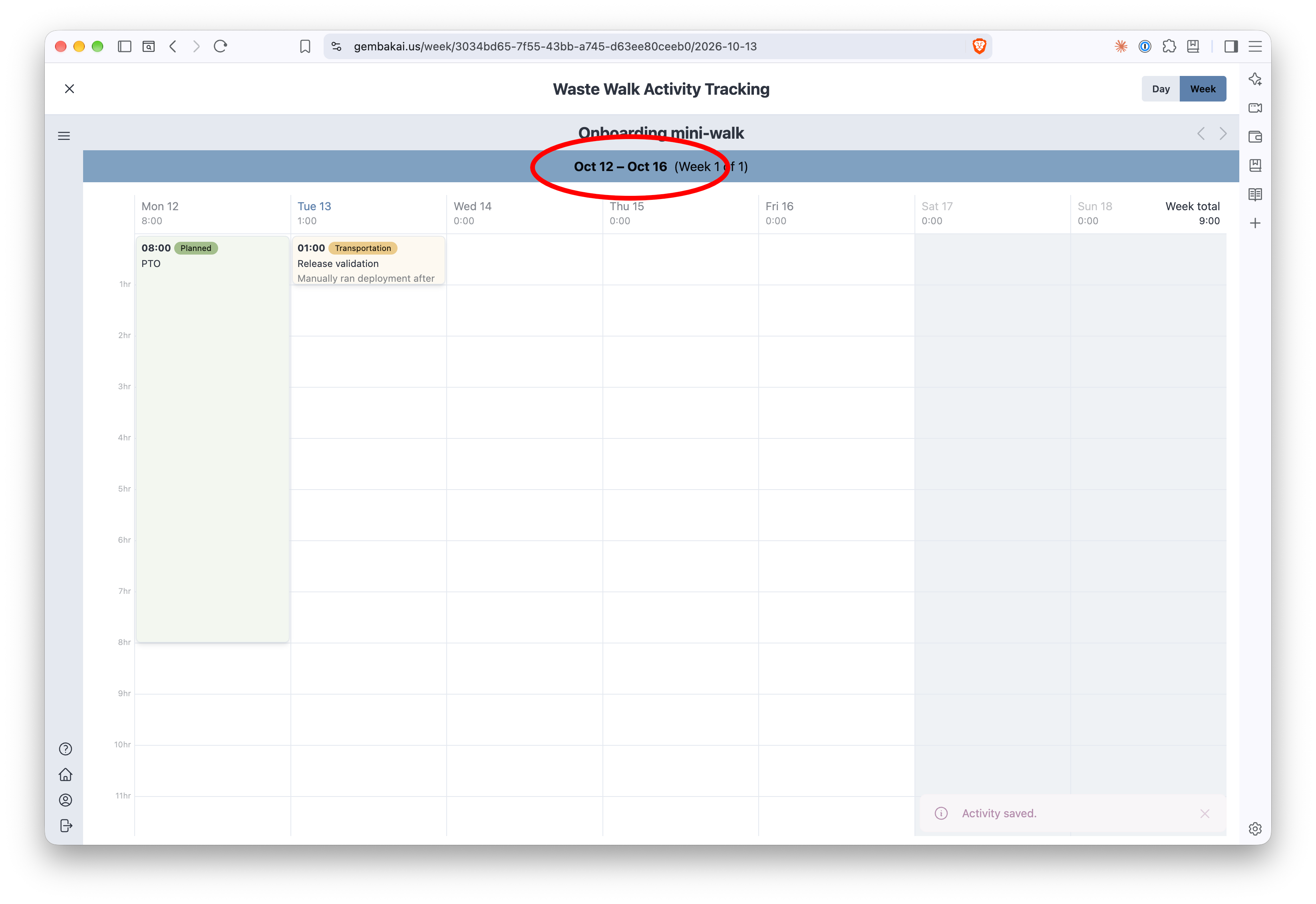
Task: Open the hamburger menu in left sidebar
Action: 64,136
